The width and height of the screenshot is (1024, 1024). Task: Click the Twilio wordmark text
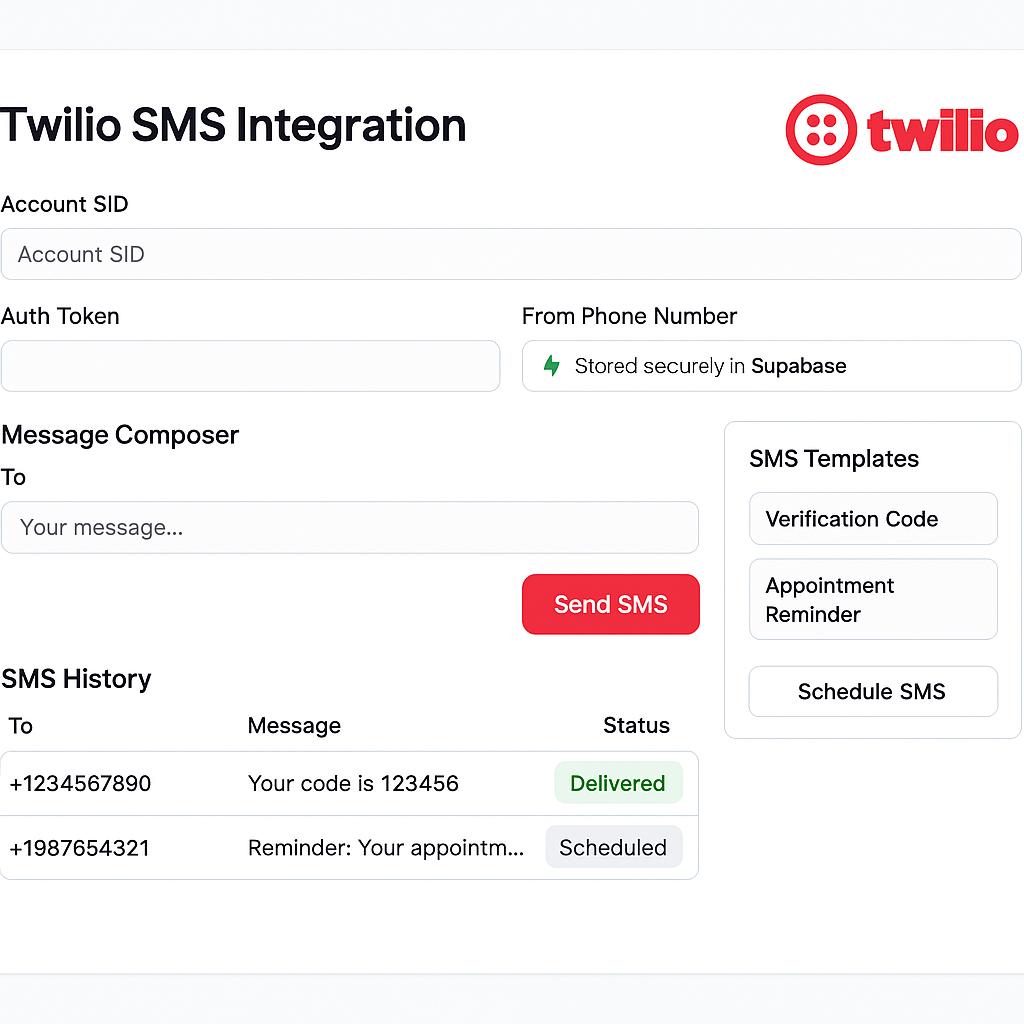tap(943, 132)
